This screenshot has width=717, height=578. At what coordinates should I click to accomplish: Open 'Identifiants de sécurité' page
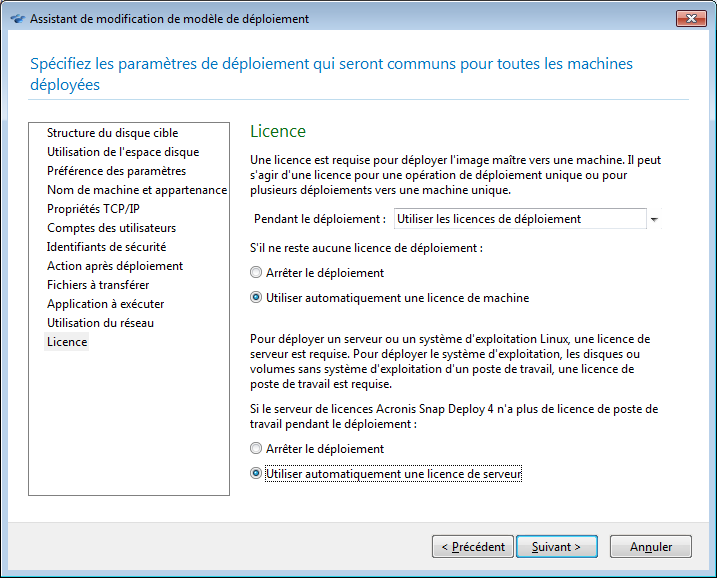pyautogui.click(x=106, y=247)
